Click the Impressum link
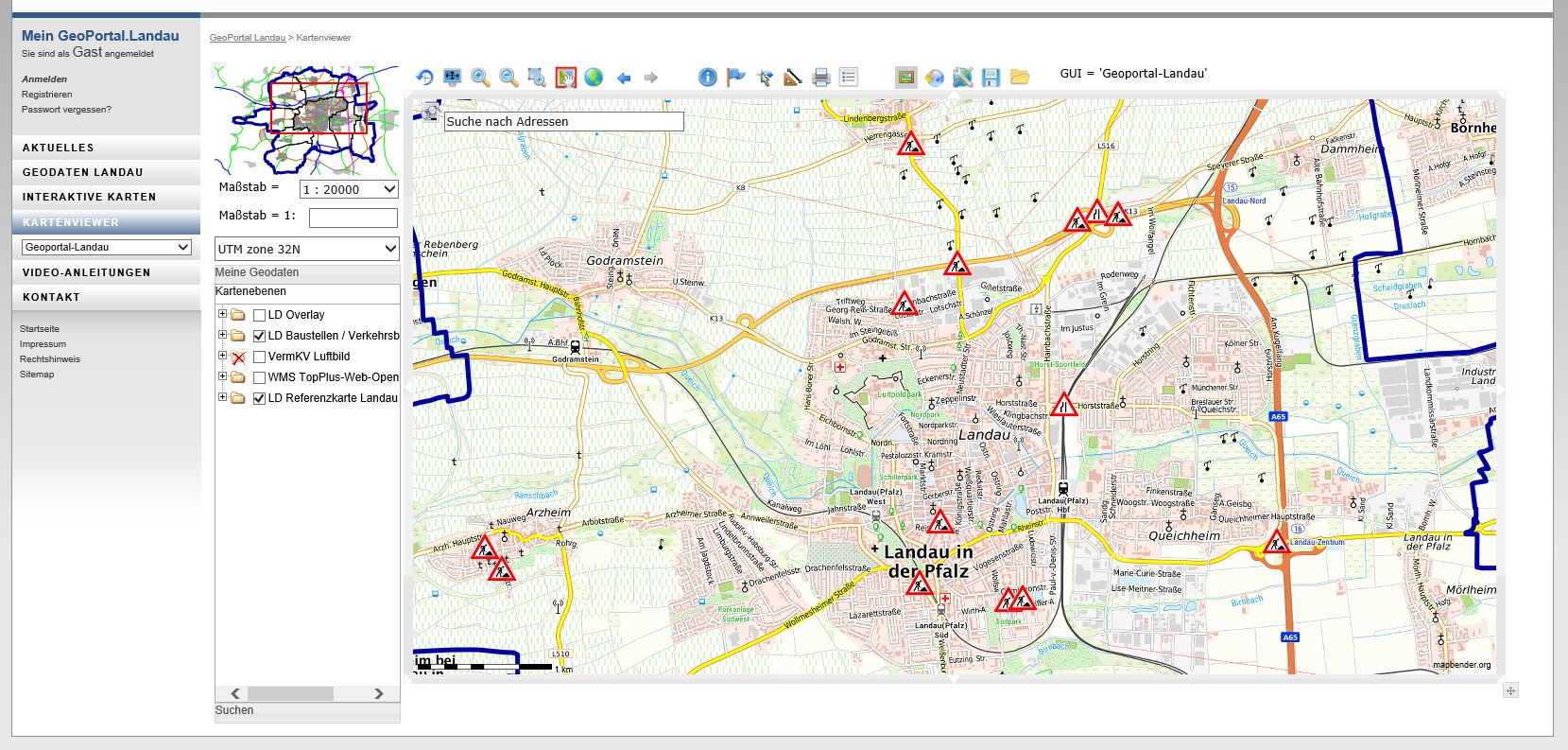Viewport: 1568px width, 750px height. [43, 344]
